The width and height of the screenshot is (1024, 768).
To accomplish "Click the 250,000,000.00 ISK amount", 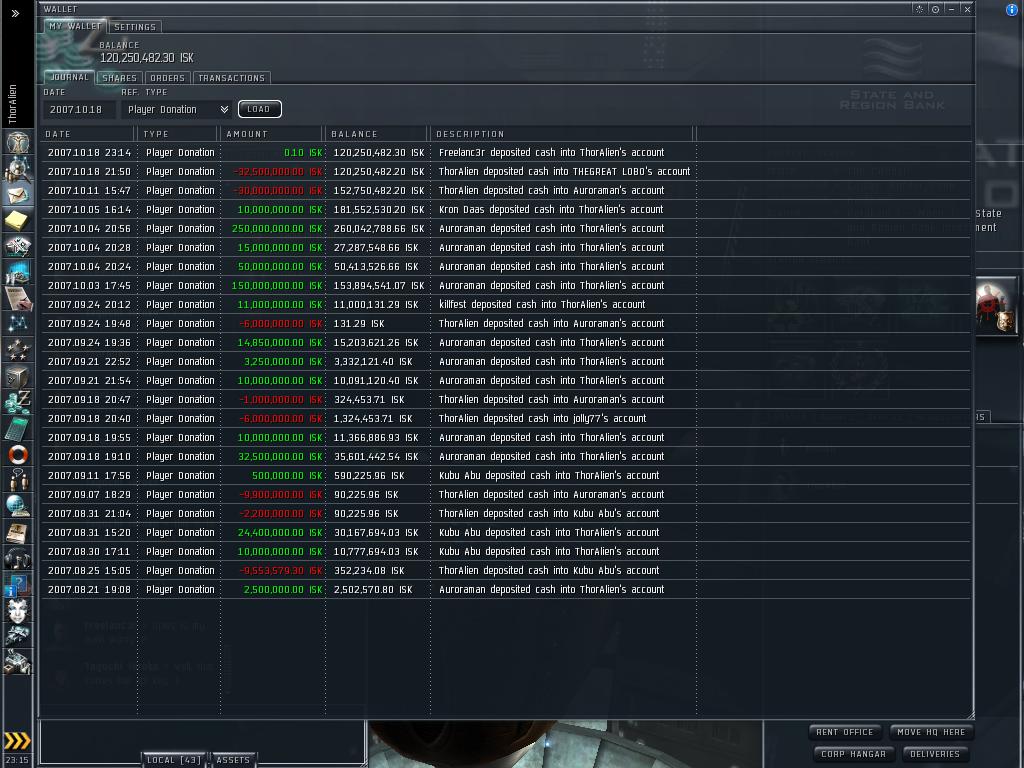I will (x=277, y=229).
